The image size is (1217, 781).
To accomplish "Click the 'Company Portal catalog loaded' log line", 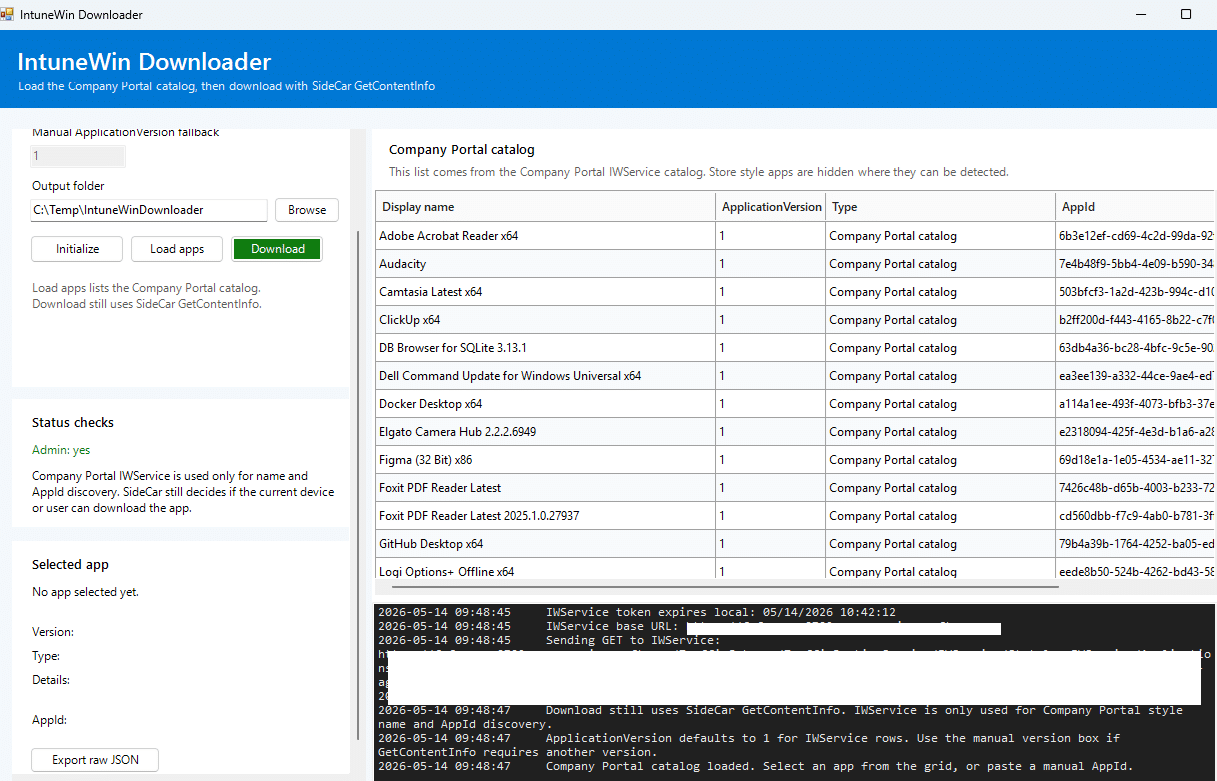I will click(756, 766).
